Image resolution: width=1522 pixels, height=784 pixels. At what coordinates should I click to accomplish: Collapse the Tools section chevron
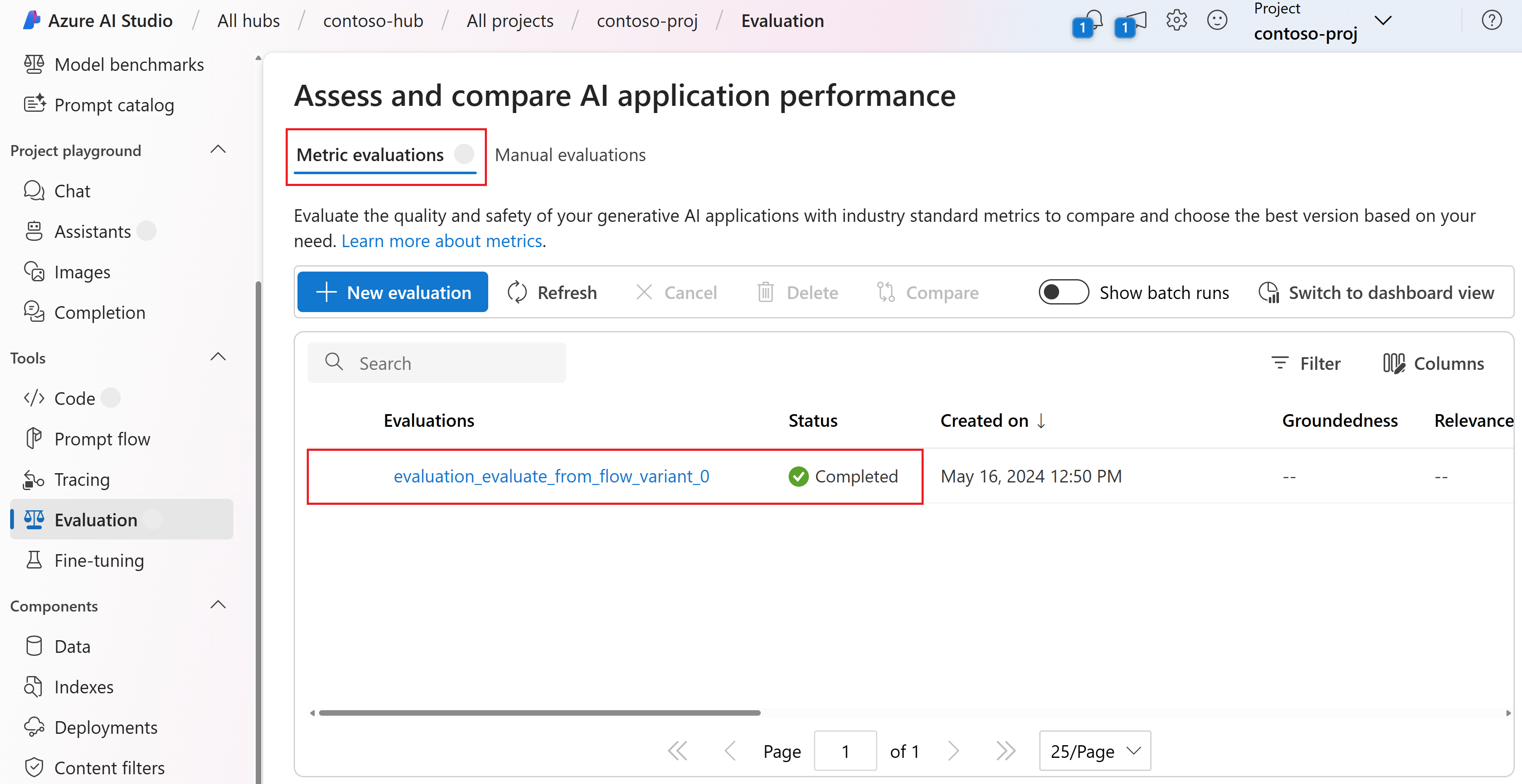(x=218, y=357)
